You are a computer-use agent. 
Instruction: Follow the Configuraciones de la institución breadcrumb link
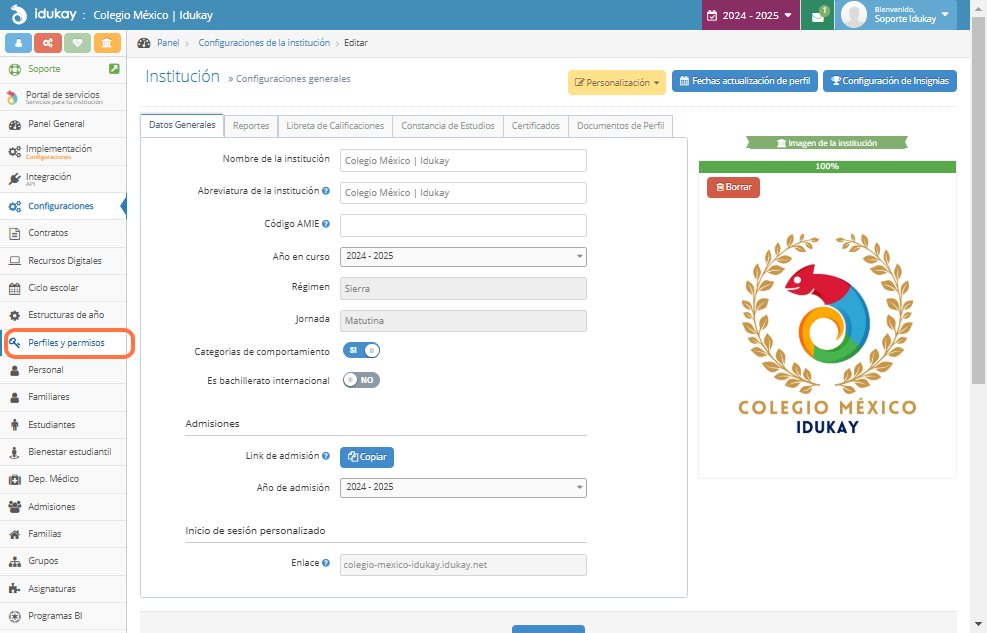[x=264, y=43]
